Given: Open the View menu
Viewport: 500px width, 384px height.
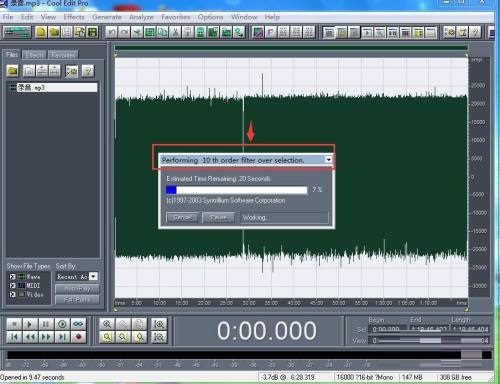Looking at the screenshot, I should click(x=48, y=17).
